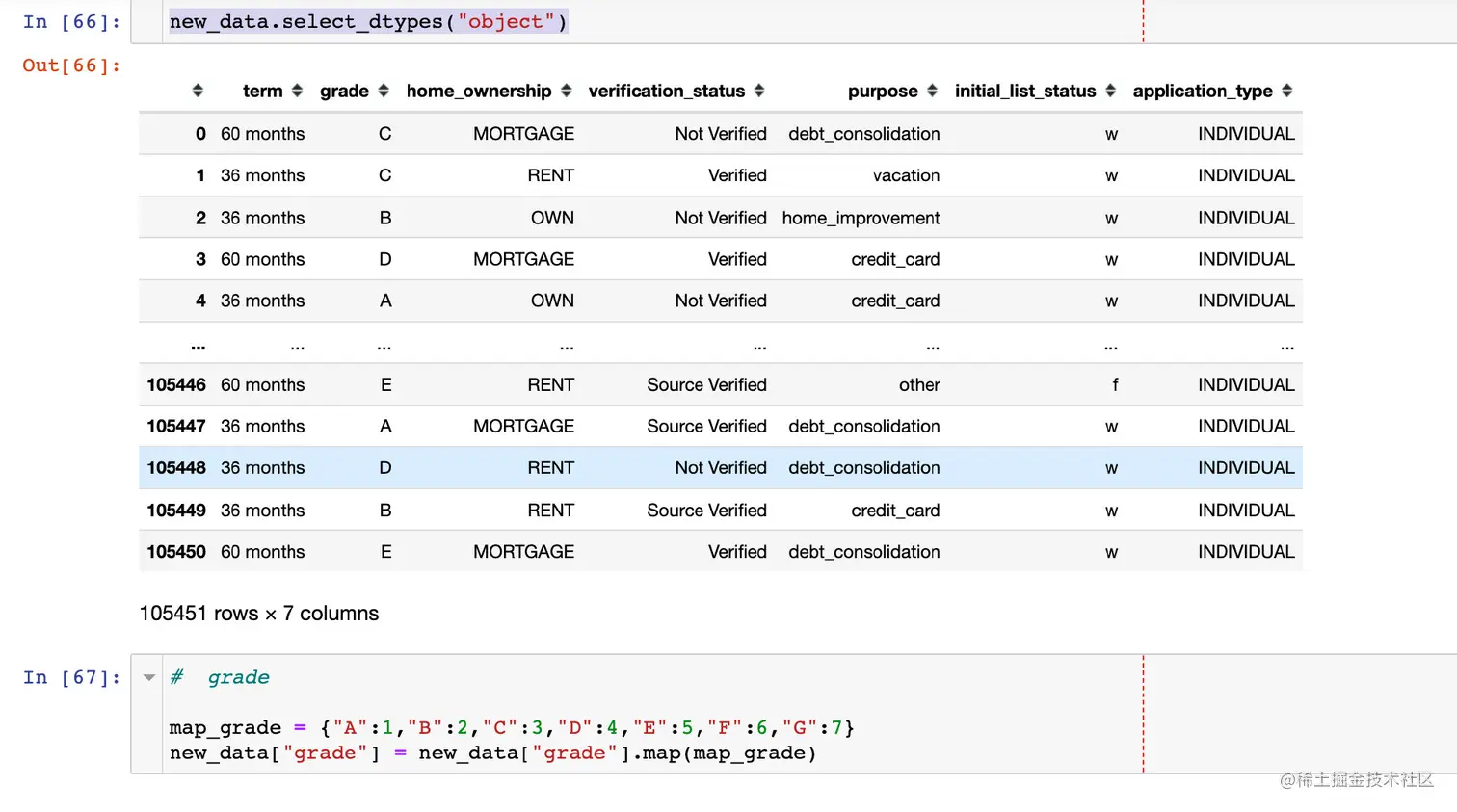Sort by the index column arrows
This screenshot has width=1457, height=812.
pos(198,91)
